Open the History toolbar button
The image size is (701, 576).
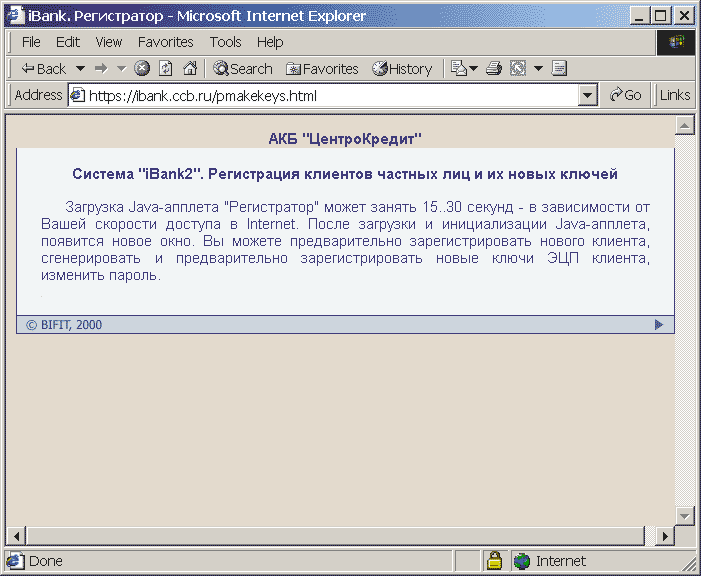[x=402, y=69]
